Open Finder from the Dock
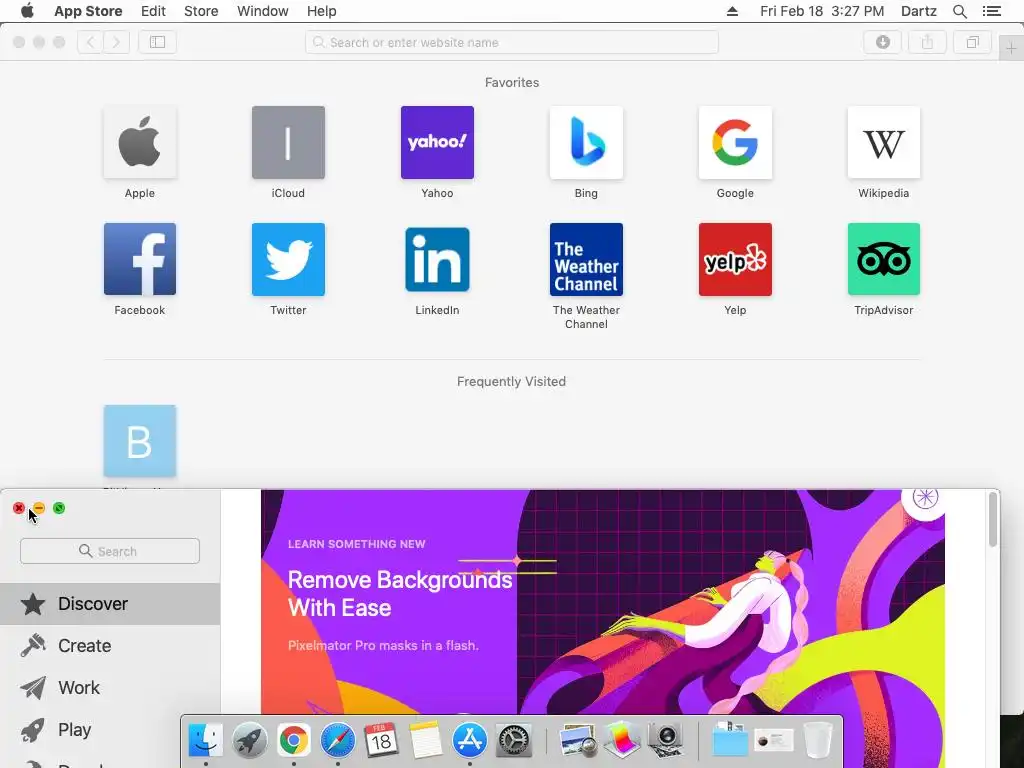 point(206,740)
